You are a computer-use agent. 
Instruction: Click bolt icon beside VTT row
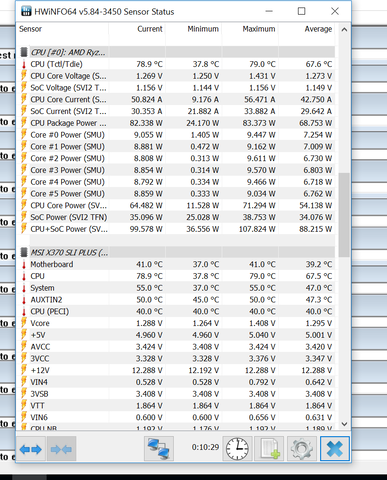click(24, 406)
